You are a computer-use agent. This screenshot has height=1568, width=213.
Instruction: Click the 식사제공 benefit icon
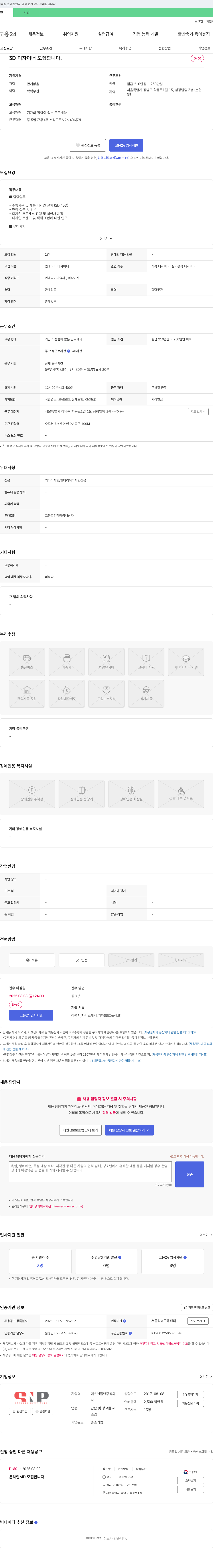(x=146, y=694)
